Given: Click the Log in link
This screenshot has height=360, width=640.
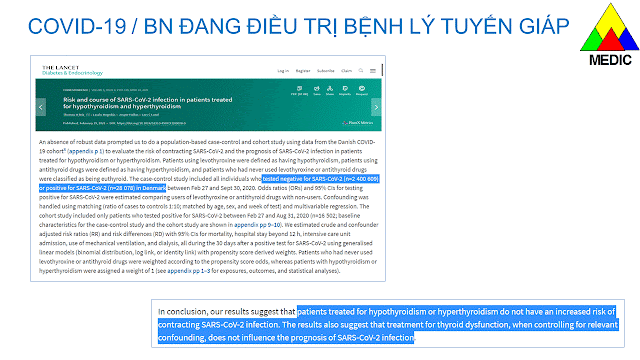Looking at the screenshot, I should tap(283, 71).
